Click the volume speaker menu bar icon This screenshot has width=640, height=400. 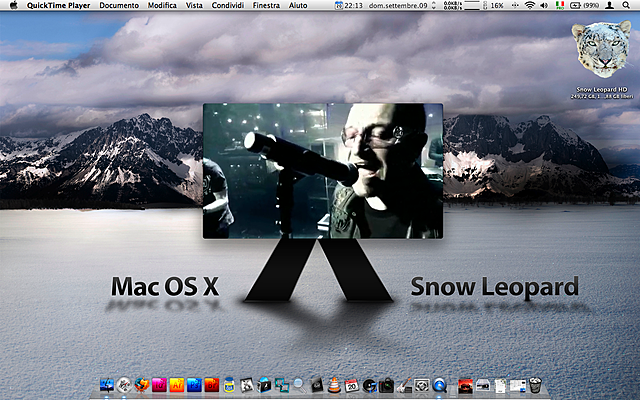point(544,5)
